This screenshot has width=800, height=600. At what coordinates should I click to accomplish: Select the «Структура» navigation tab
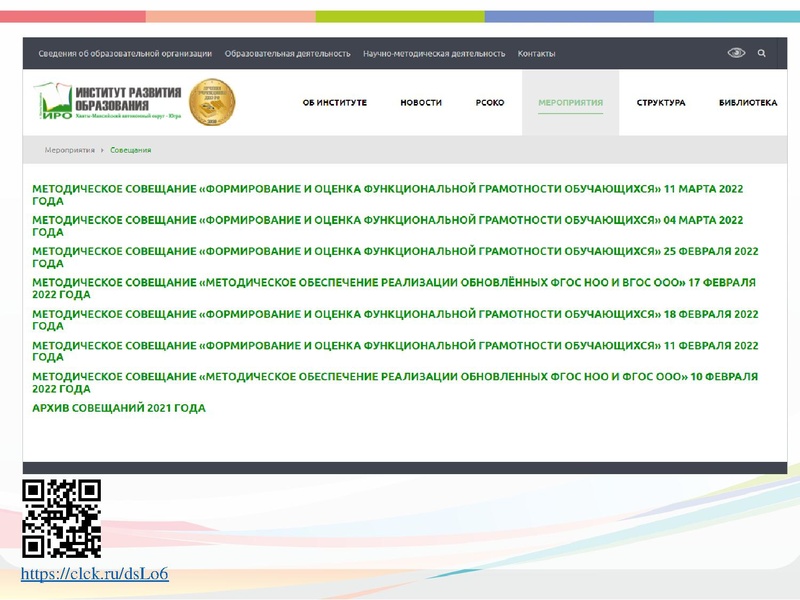click(661, 103)
